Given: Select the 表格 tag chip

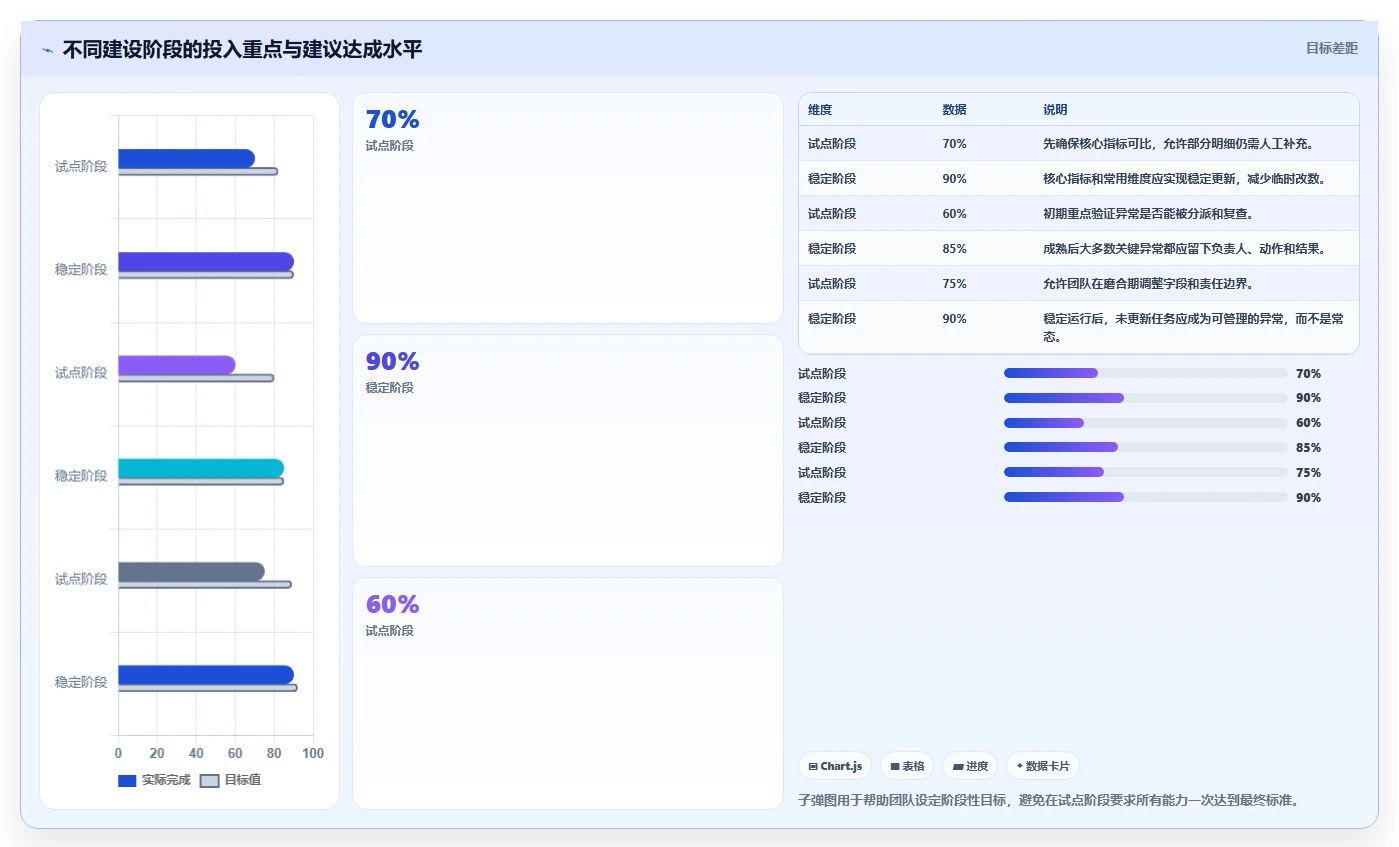Looking at the screenshot, I should pos(907,766).
